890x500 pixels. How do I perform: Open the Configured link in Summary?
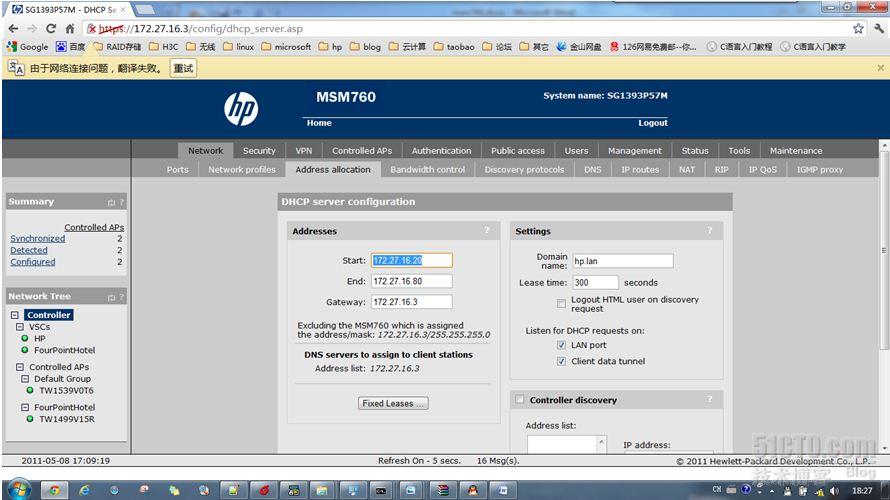[x=32, y=262]
